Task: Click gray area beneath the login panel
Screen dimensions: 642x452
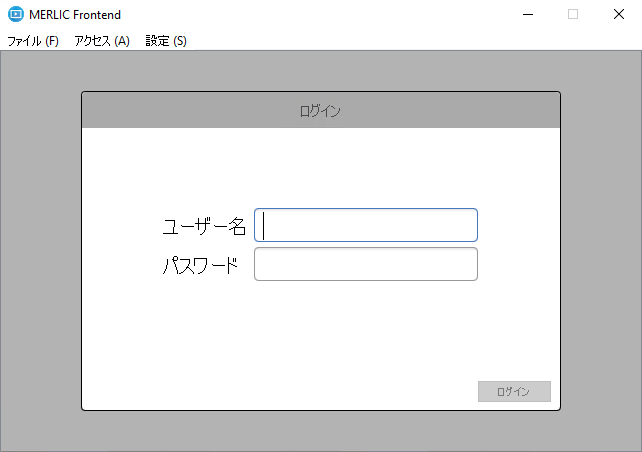Action: point(320,430)
